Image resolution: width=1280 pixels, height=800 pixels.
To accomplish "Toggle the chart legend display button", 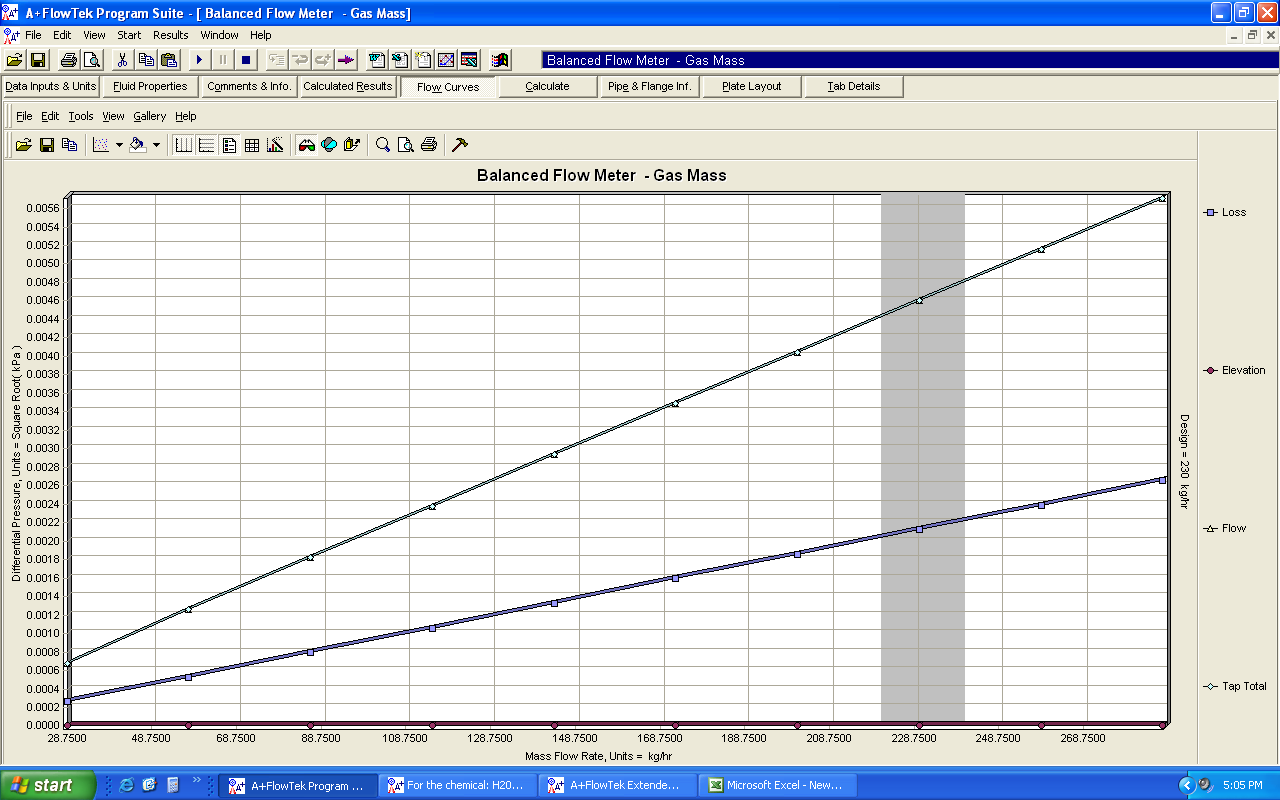I will point(229,145).
